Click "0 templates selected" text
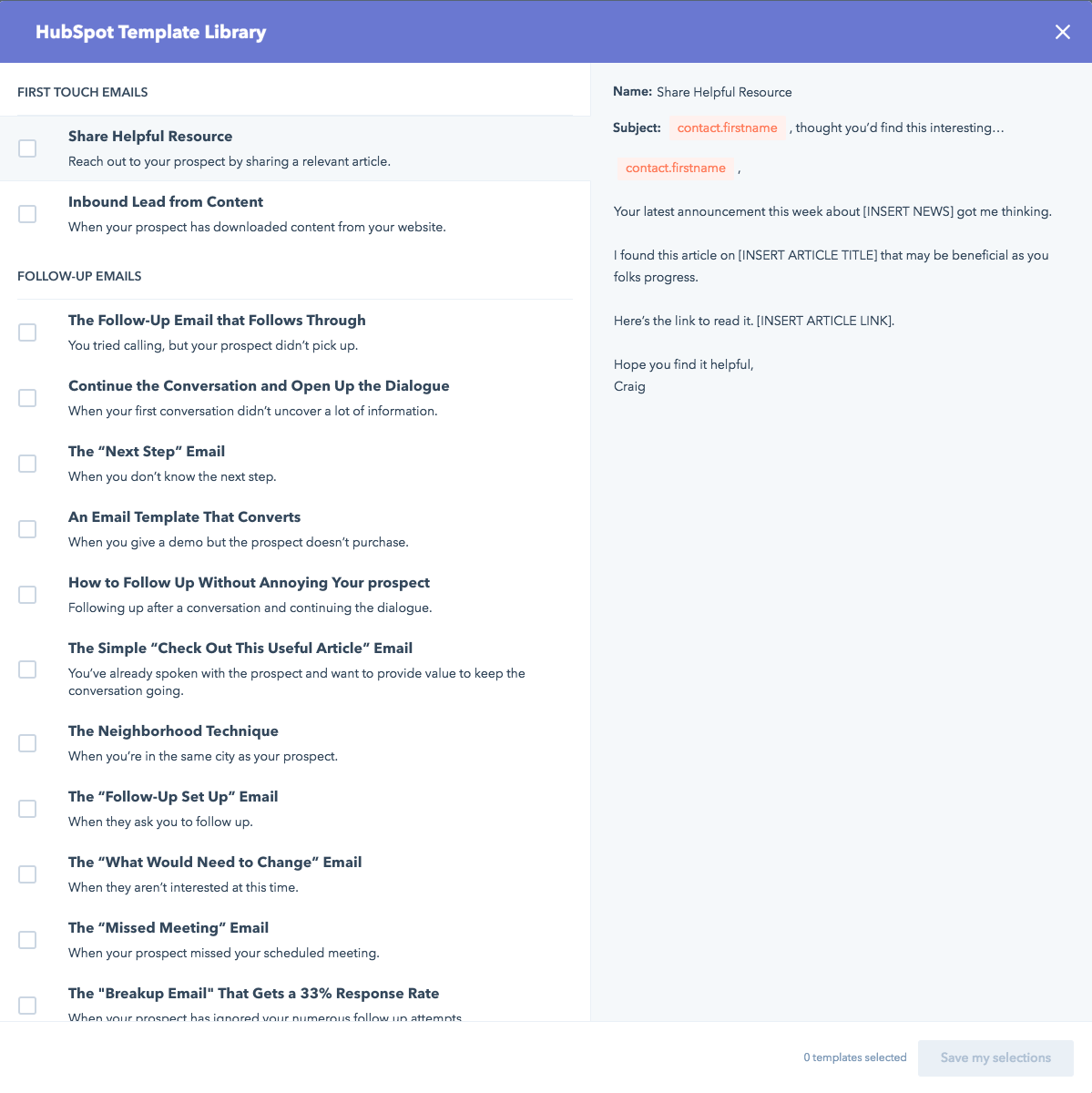 click(854, 1057)
